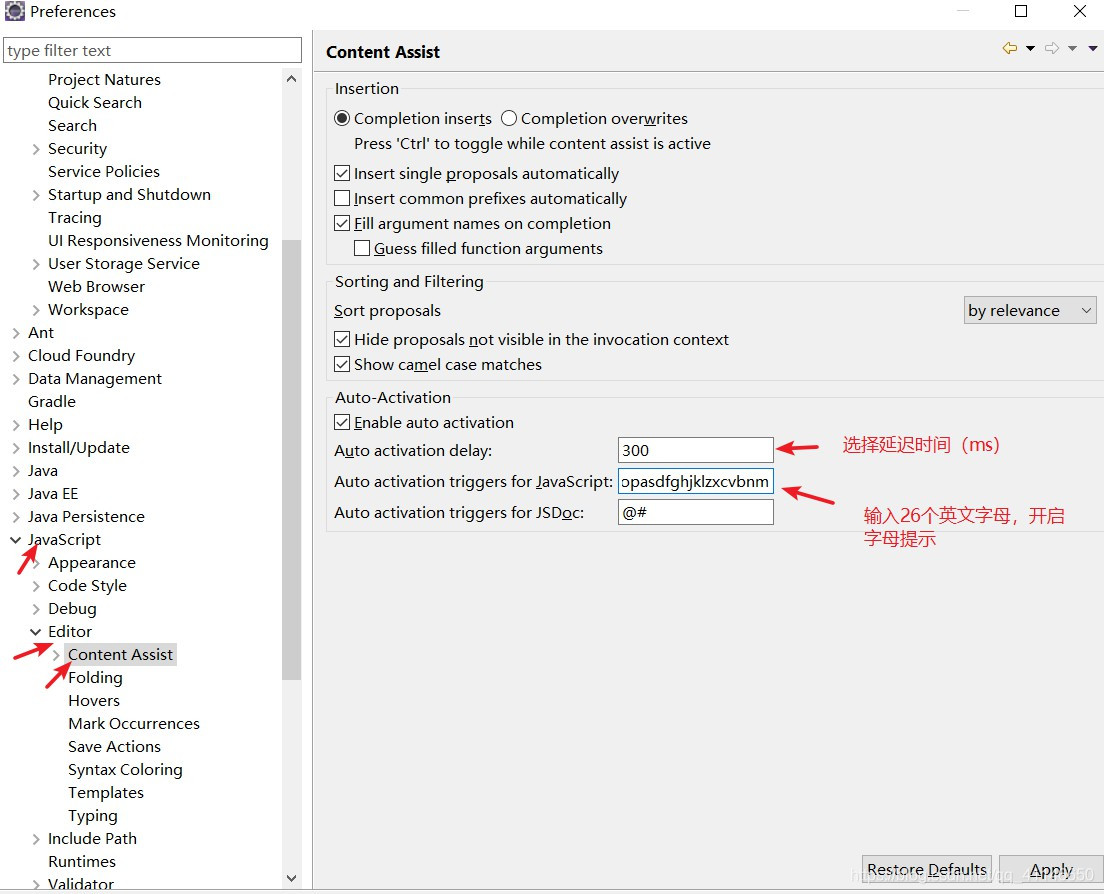Expand the Java EE node

coord(16,494)
